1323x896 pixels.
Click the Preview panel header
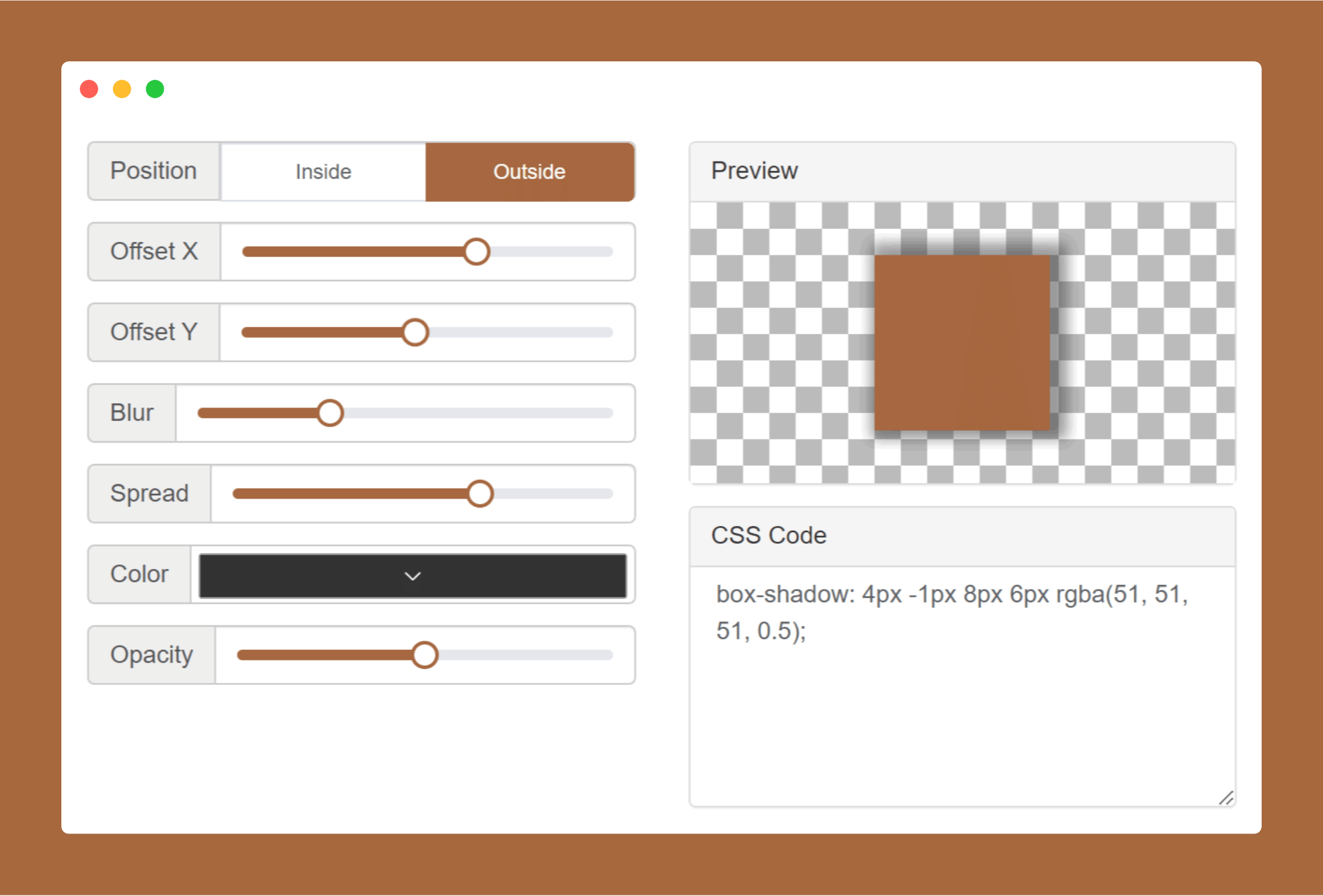tap(962, 171)
